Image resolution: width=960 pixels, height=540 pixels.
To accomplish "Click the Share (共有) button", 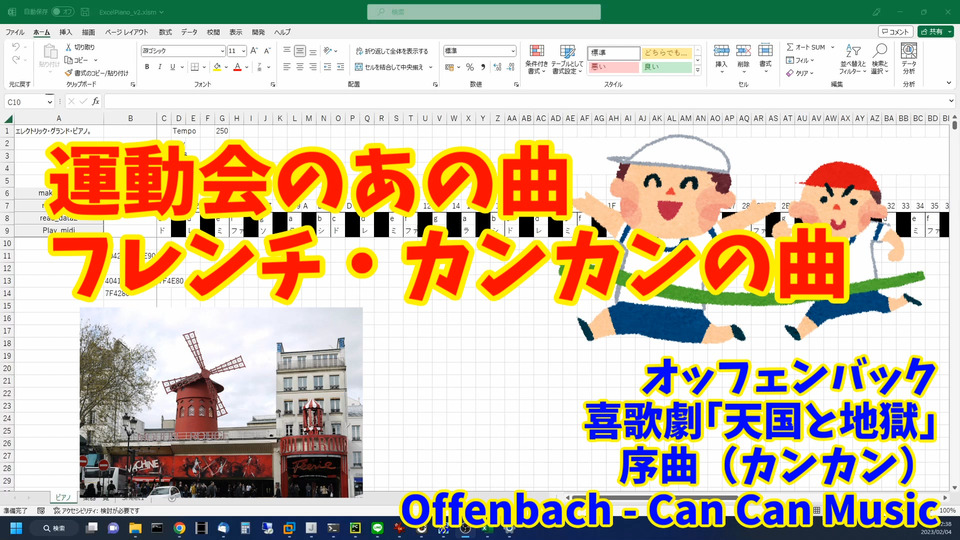I will pos(936,31).
